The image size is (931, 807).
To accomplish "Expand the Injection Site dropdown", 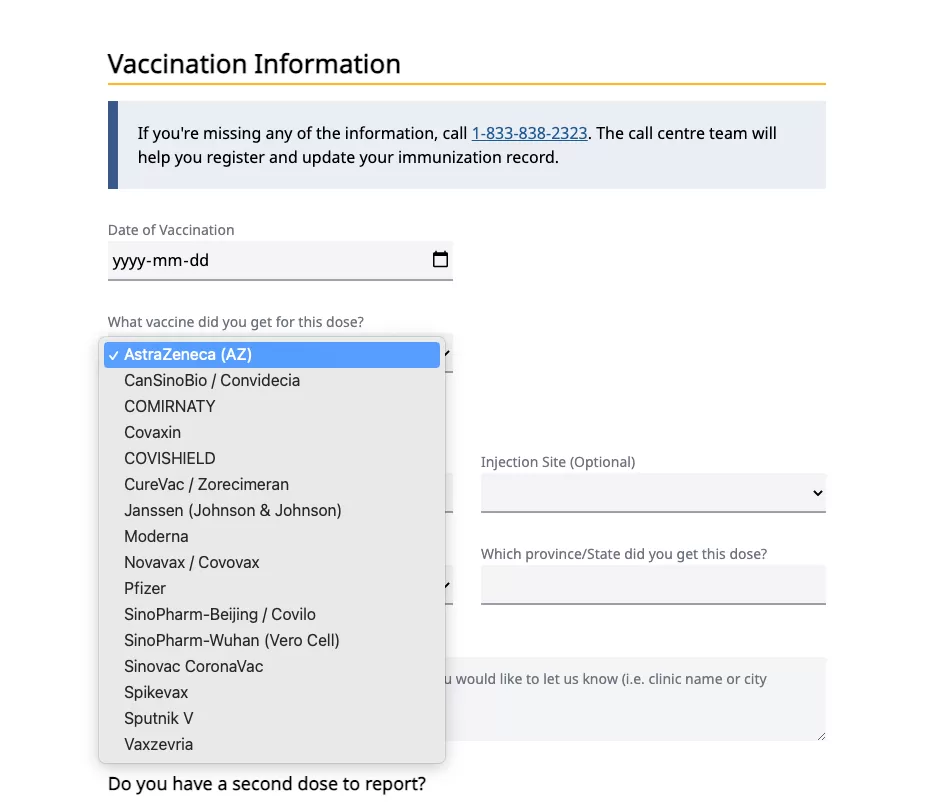I will 653,492.
